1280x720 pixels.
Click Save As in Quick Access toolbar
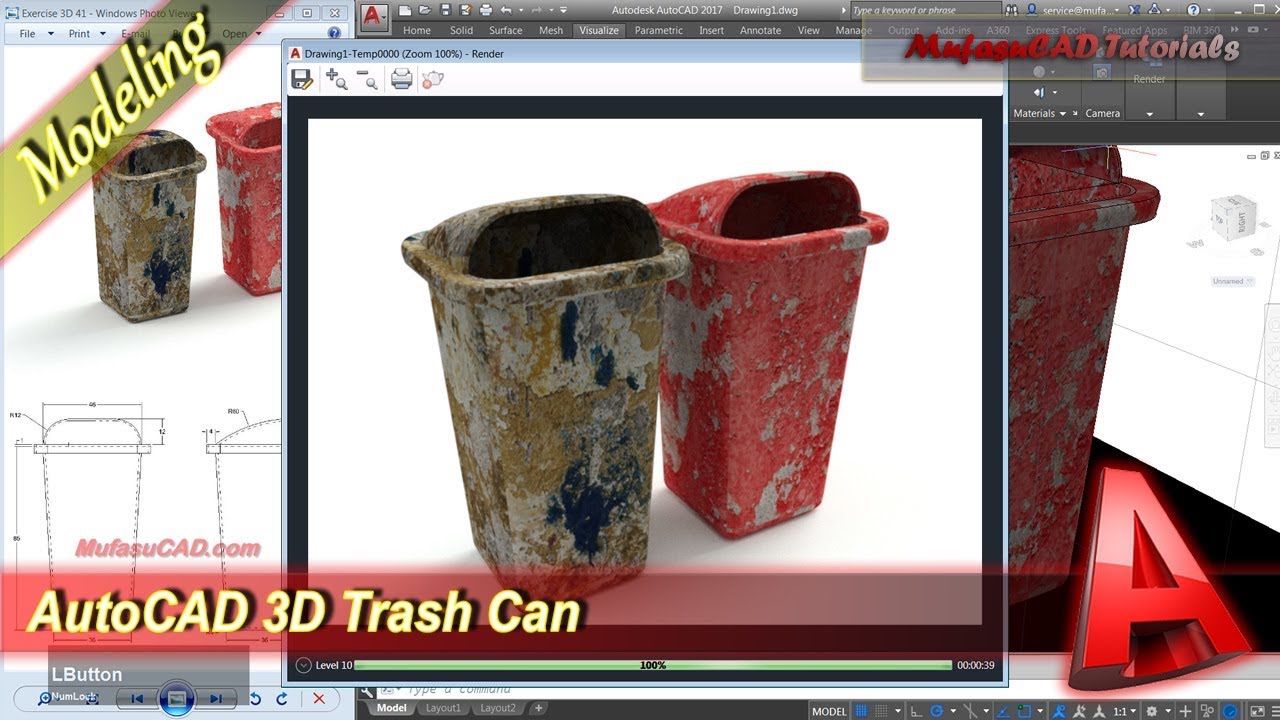click(466, 10)
